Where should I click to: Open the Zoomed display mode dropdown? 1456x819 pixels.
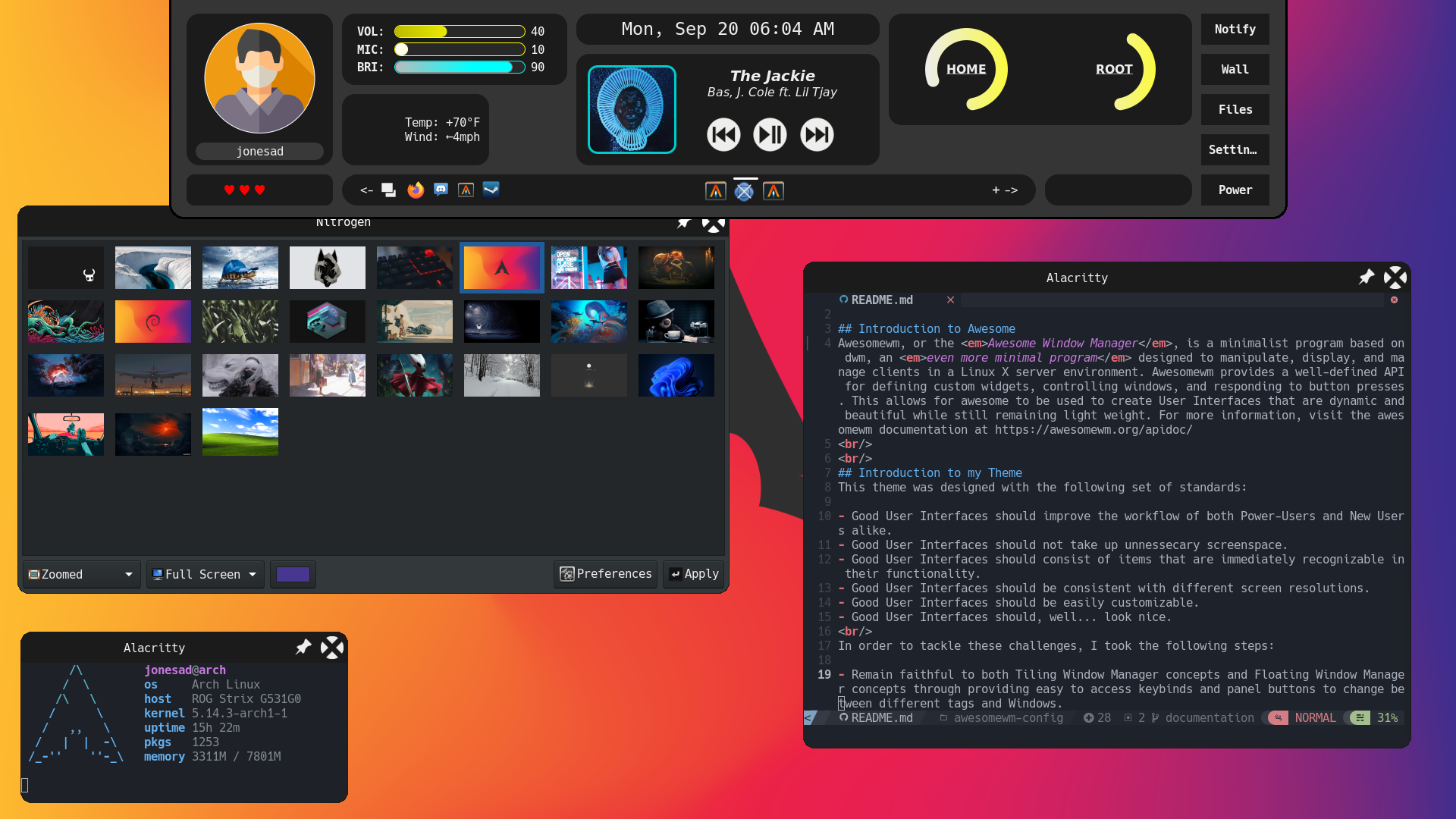coord(81,575)
